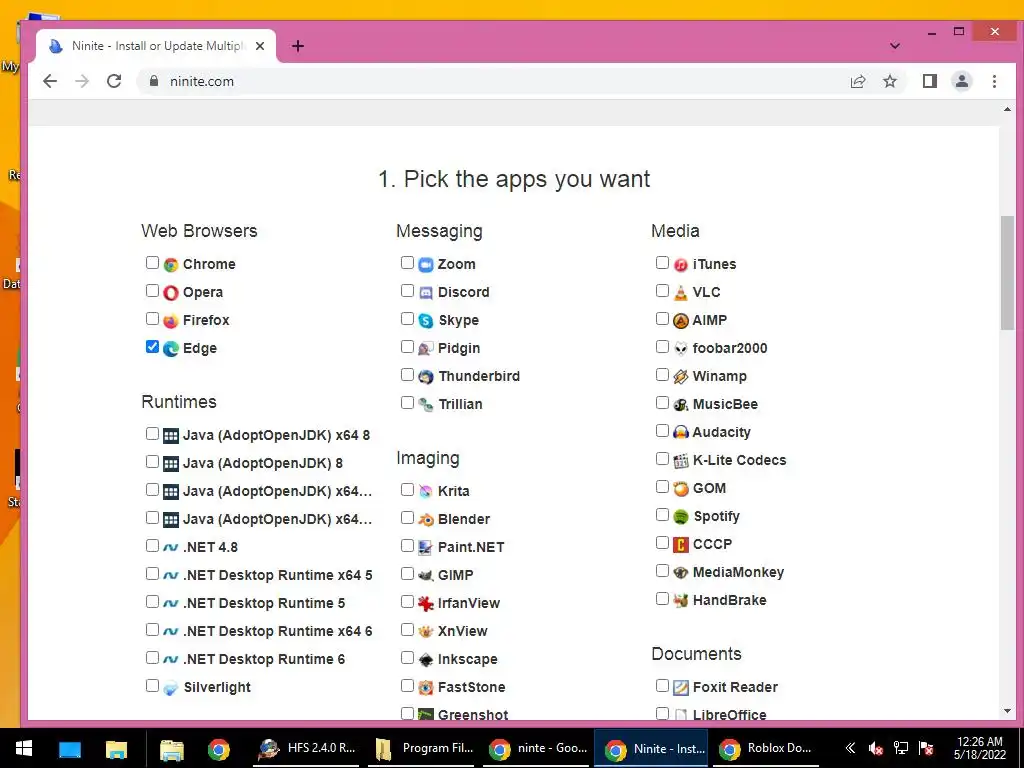Screen dimensions: 1024x768
Task: Show hidden tray icons chevron
Action: point(850,748)
